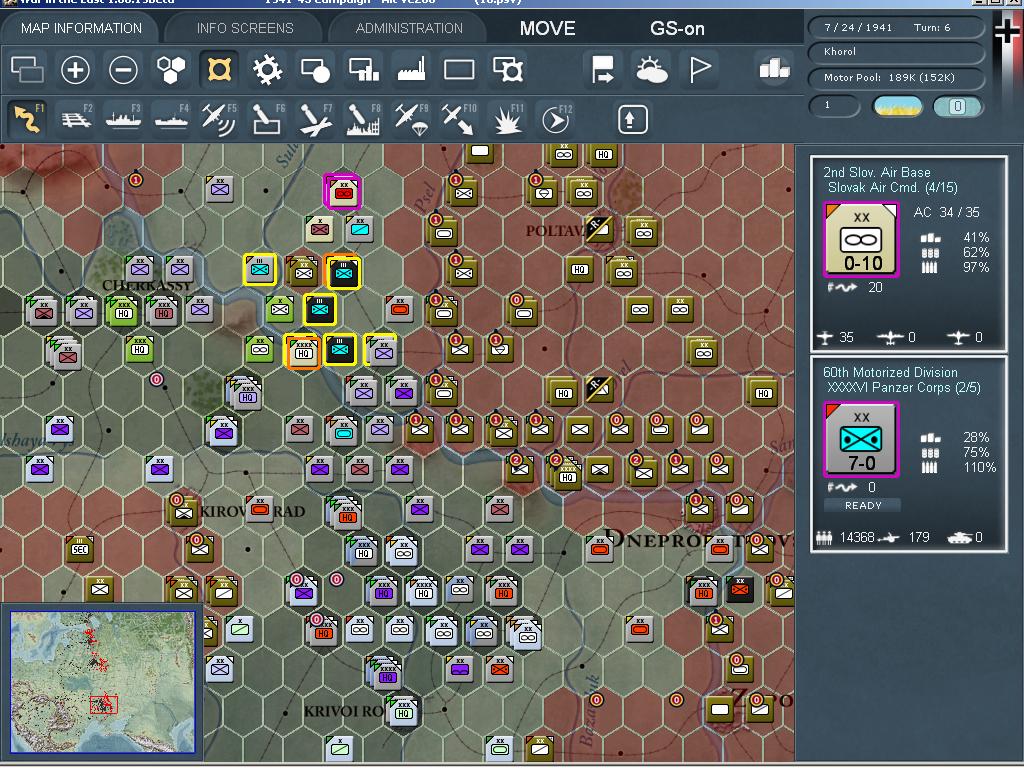This screenshot has height=768, width=1024.
Task: Click the clear weather sky swatch
Action: tap(898, 106)
